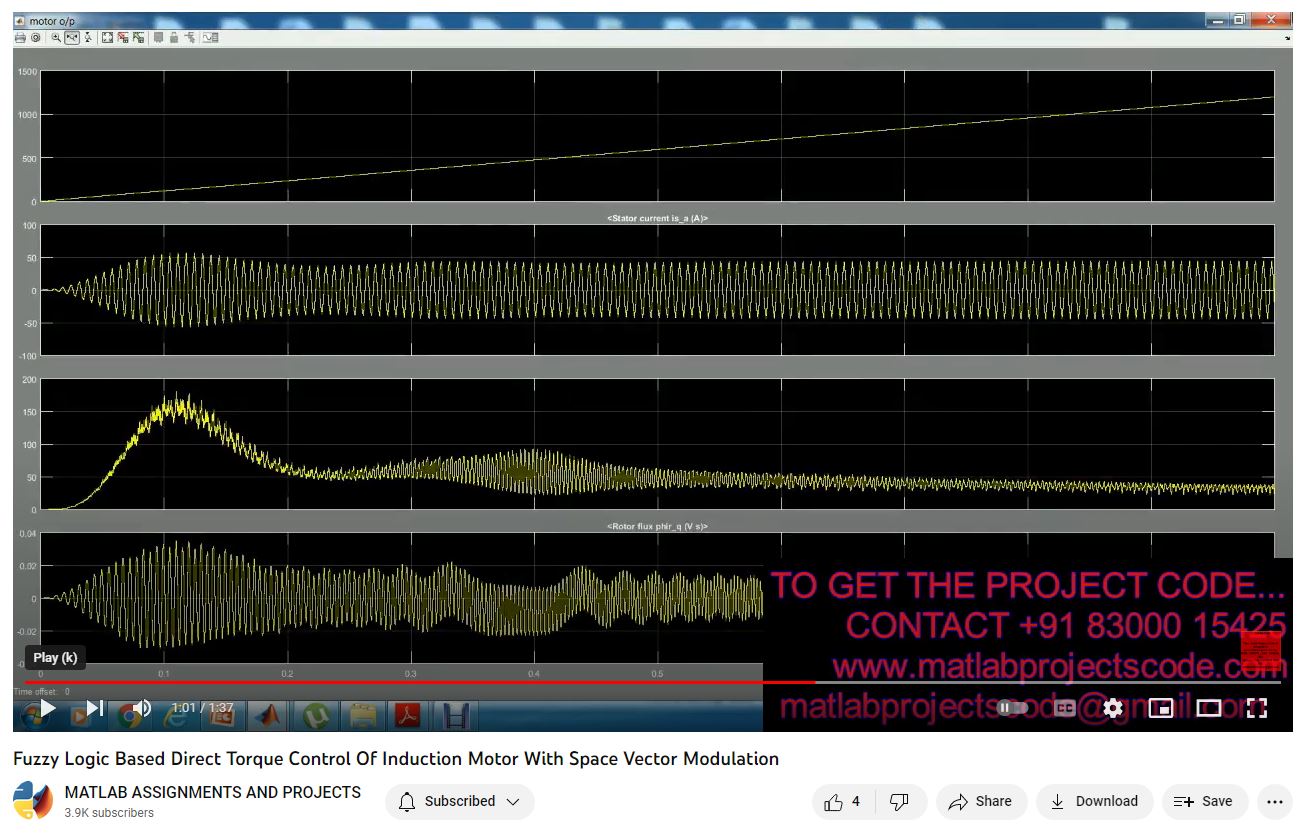1306x834 pixels.
Task: Dislike the video
Action: click(899, 801)
